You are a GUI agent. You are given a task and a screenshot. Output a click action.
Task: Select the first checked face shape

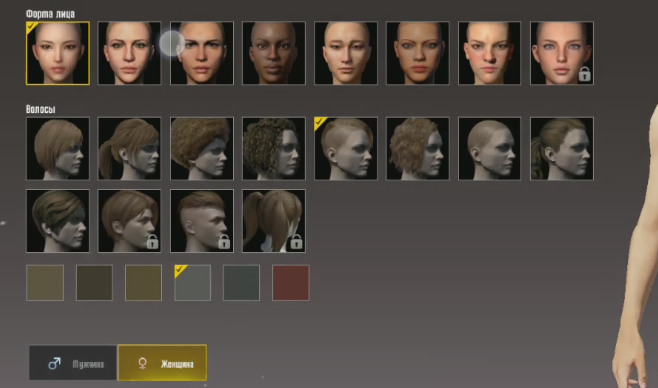click(x=58, y=53)
